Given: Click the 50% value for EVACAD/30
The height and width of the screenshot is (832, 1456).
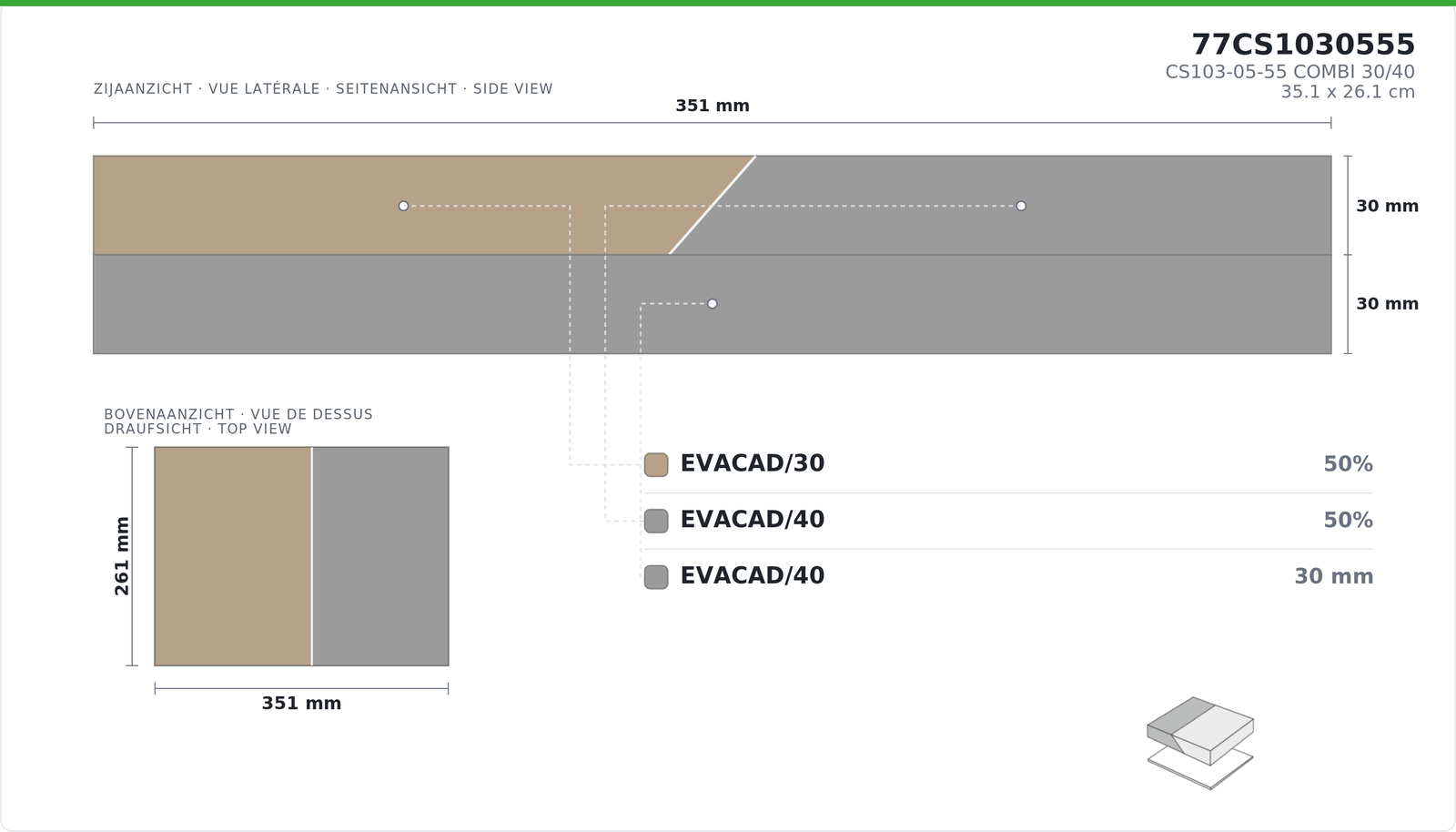Looking at the screenshot, I should point(1348,464).
